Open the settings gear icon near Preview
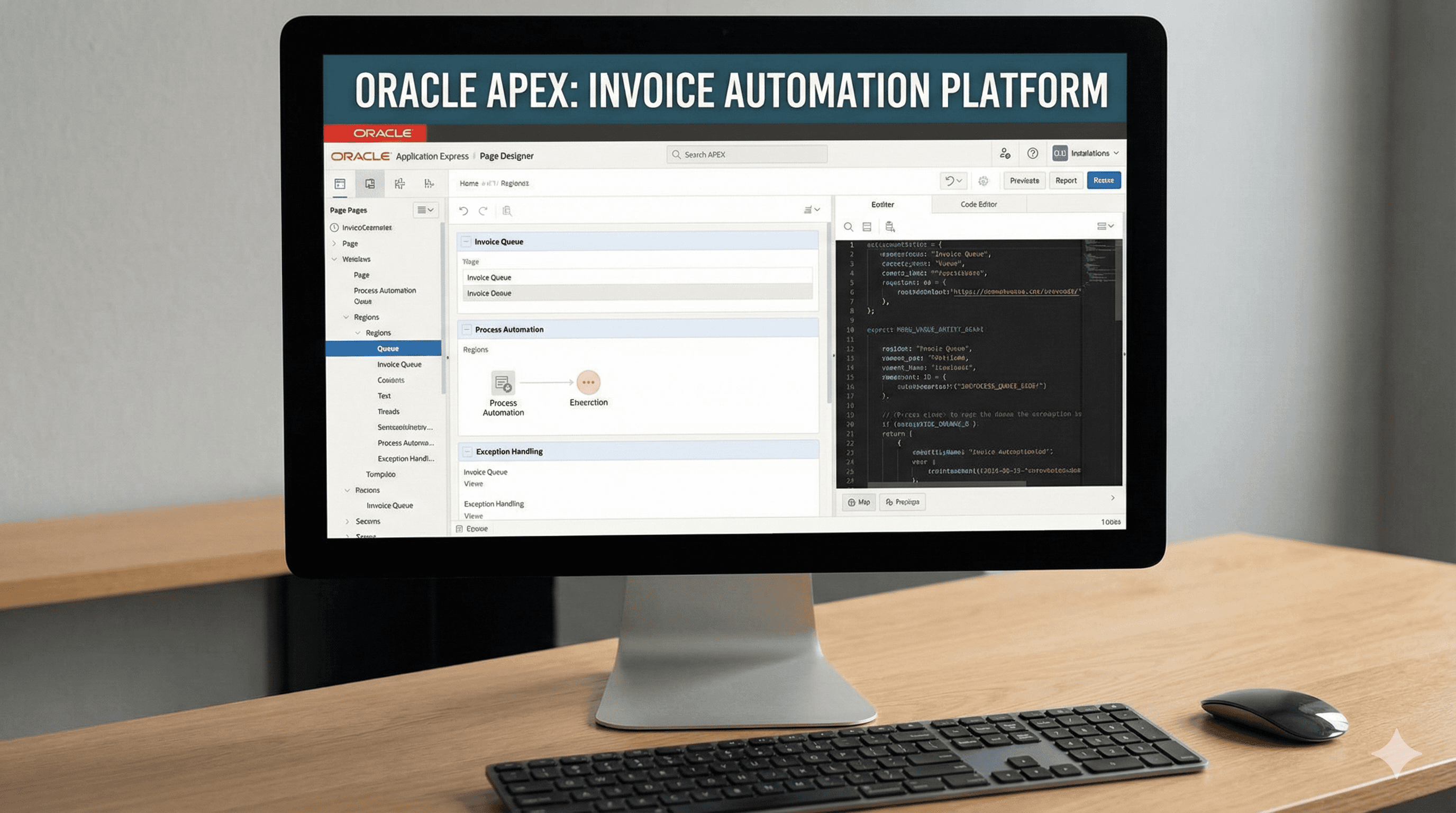This screenshot has height=813, width=1456. coord(983,181)
